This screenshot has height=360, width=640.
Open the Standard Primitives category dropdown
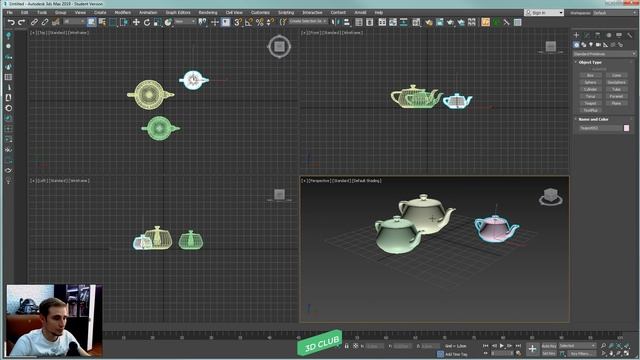[x=604, y=54]
